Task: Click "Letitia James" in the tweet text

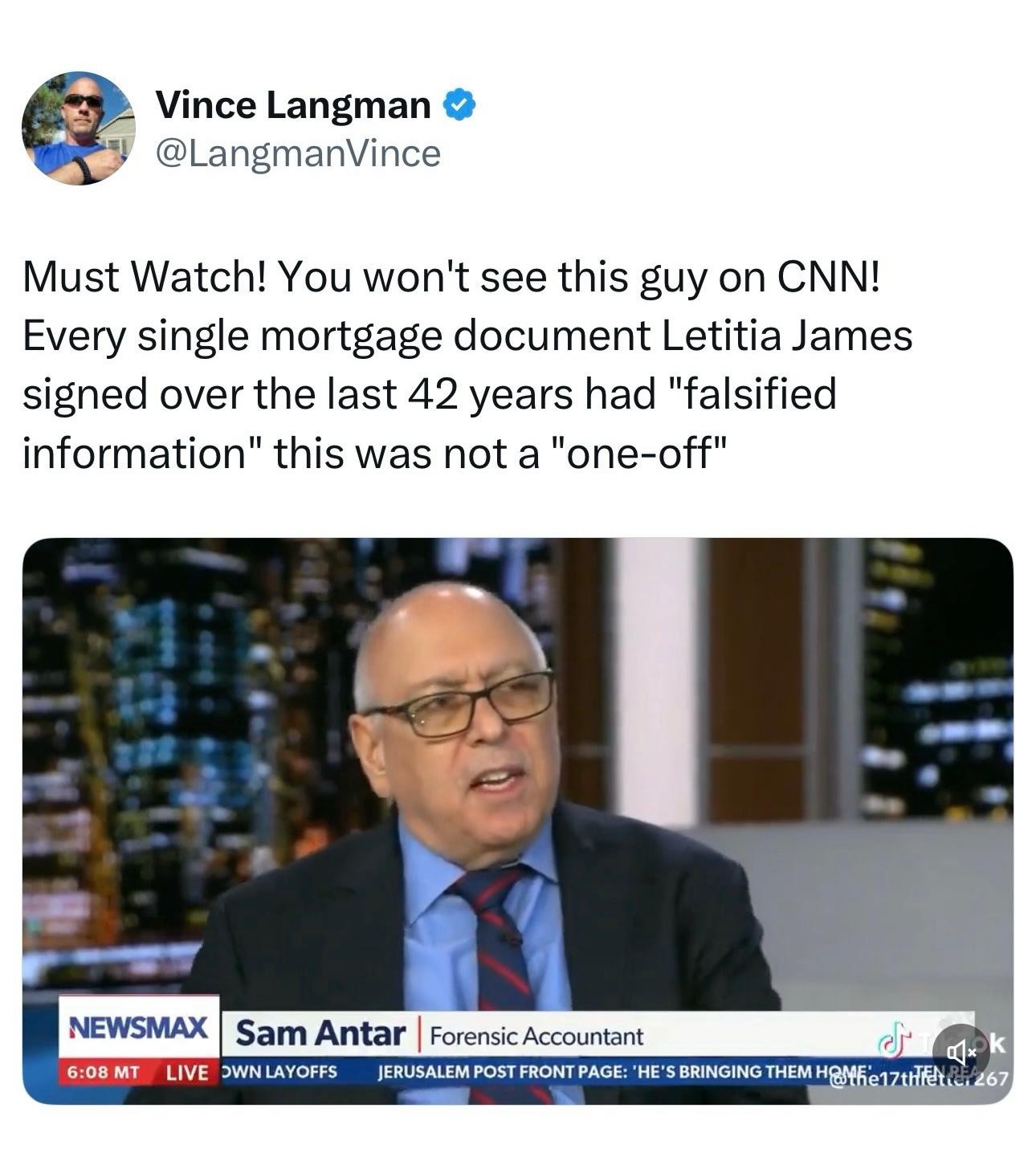Action: click(787, 336)
